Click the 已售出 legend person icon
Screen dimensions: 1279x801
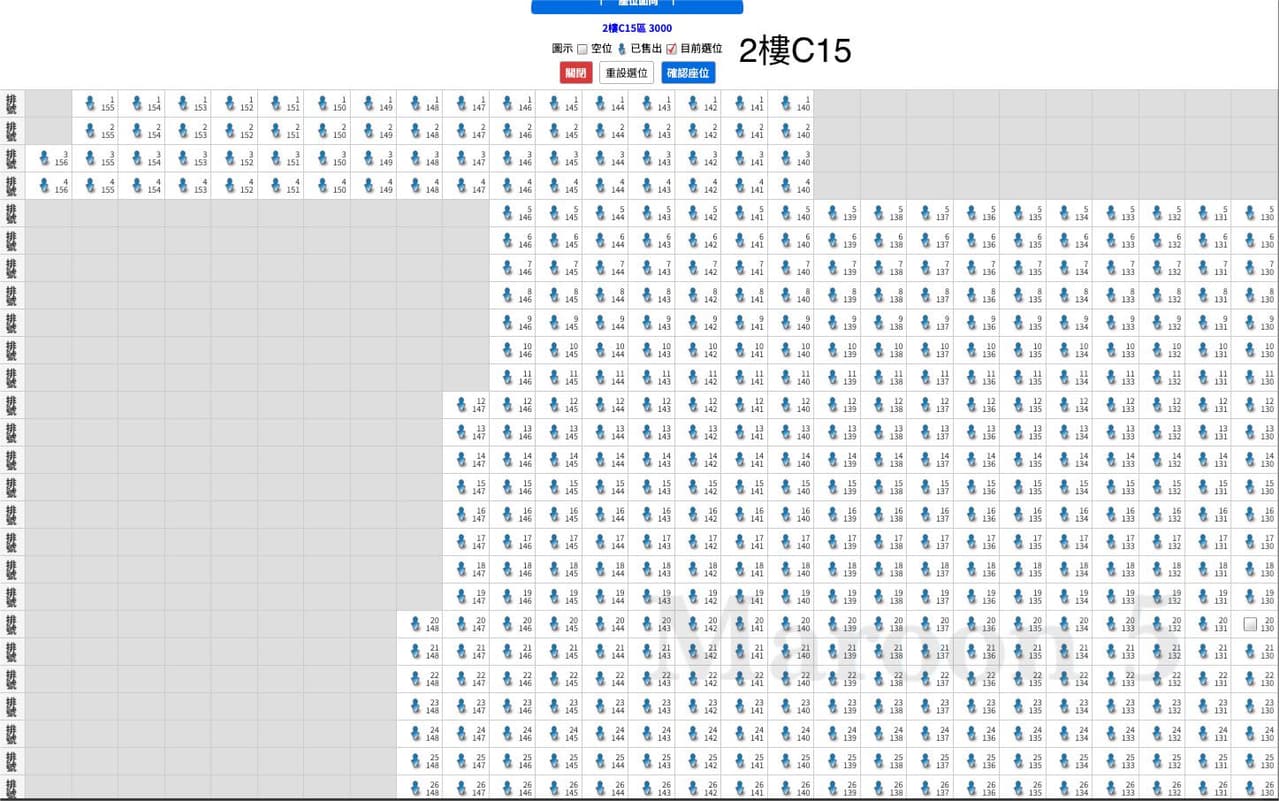coord(622,48)
